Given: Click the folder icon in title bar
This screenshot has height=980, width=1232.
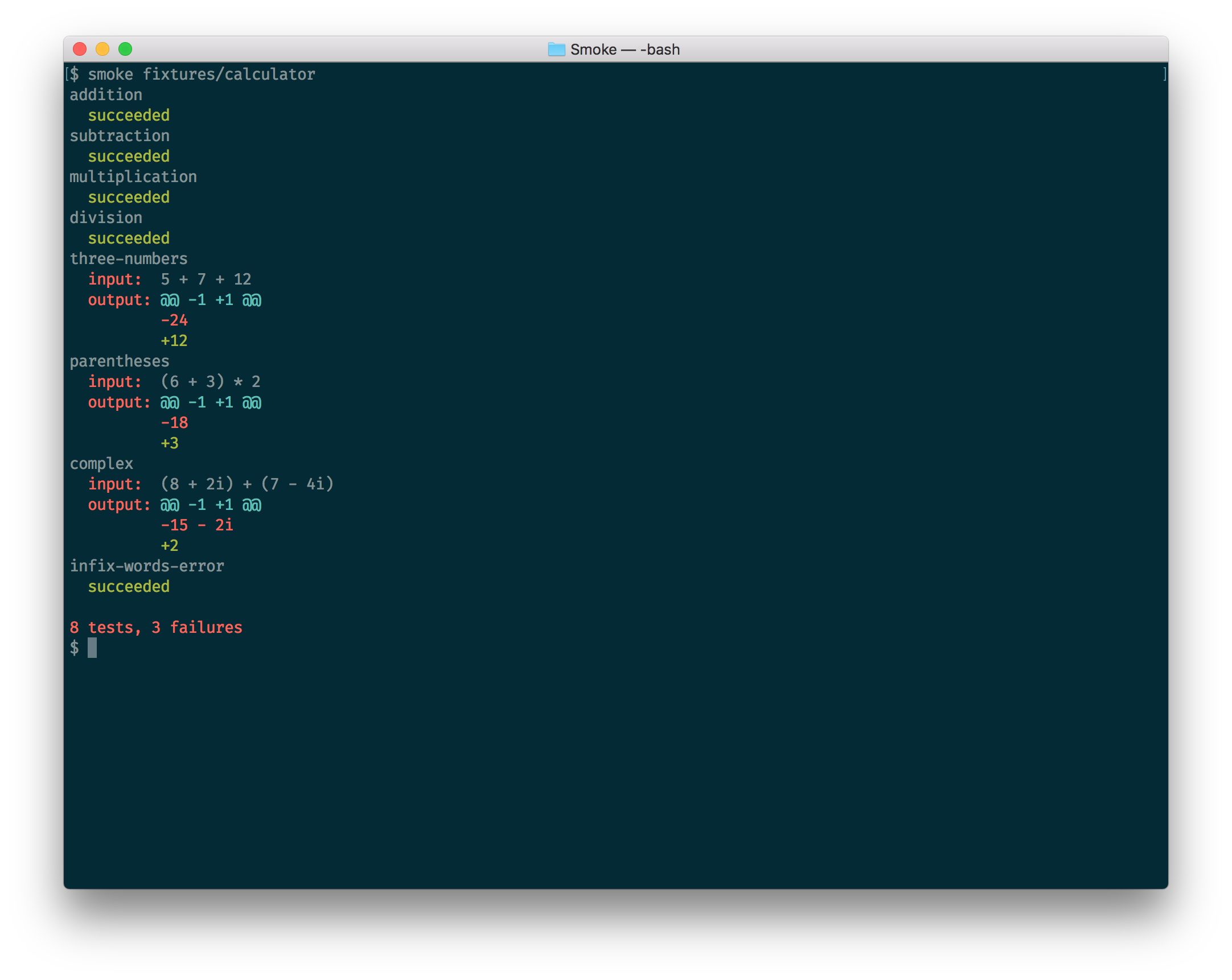Looking at the screenshot, I should pyautogui.click(x=556, y=49).
